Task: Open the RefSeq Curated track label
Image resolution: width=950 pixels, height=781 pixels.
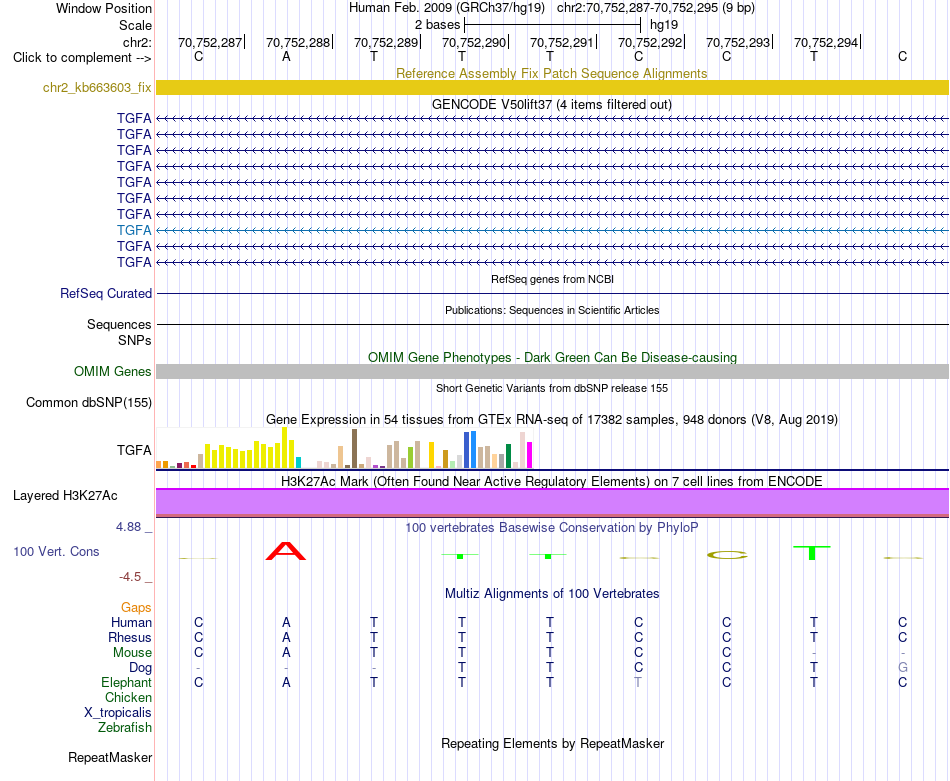Action: (106, 293)
